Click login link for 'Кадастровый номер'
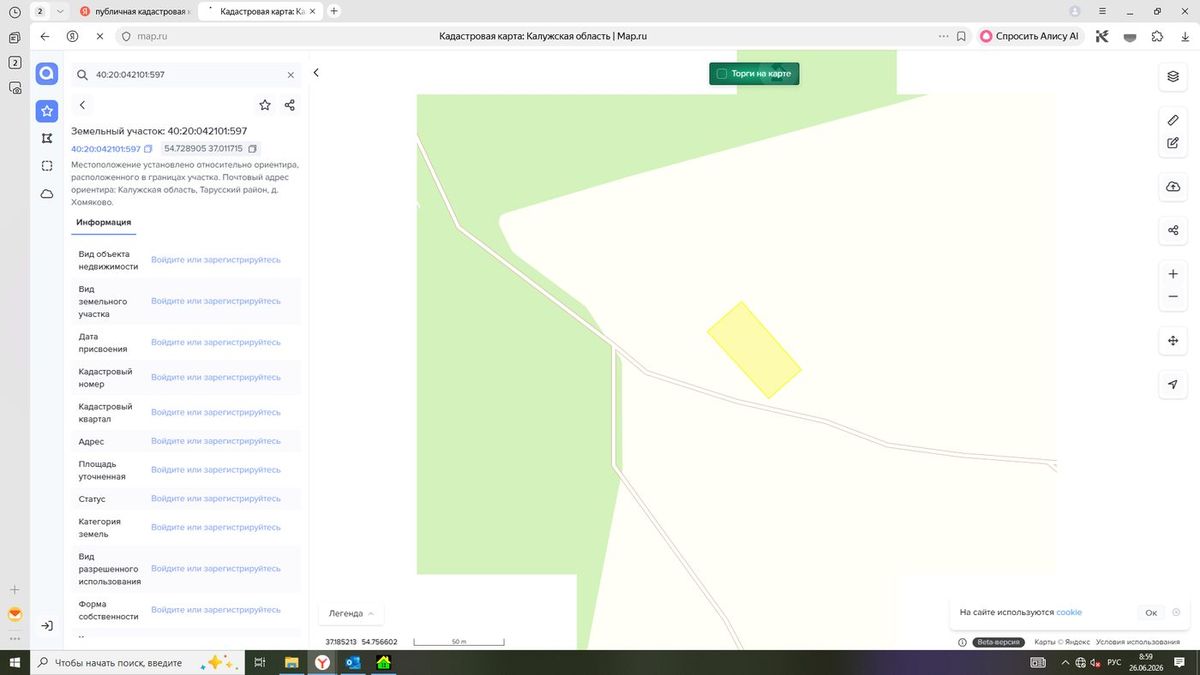Image resolution: width=1200 pixels, height=675 pixels. tap(216, 377)
